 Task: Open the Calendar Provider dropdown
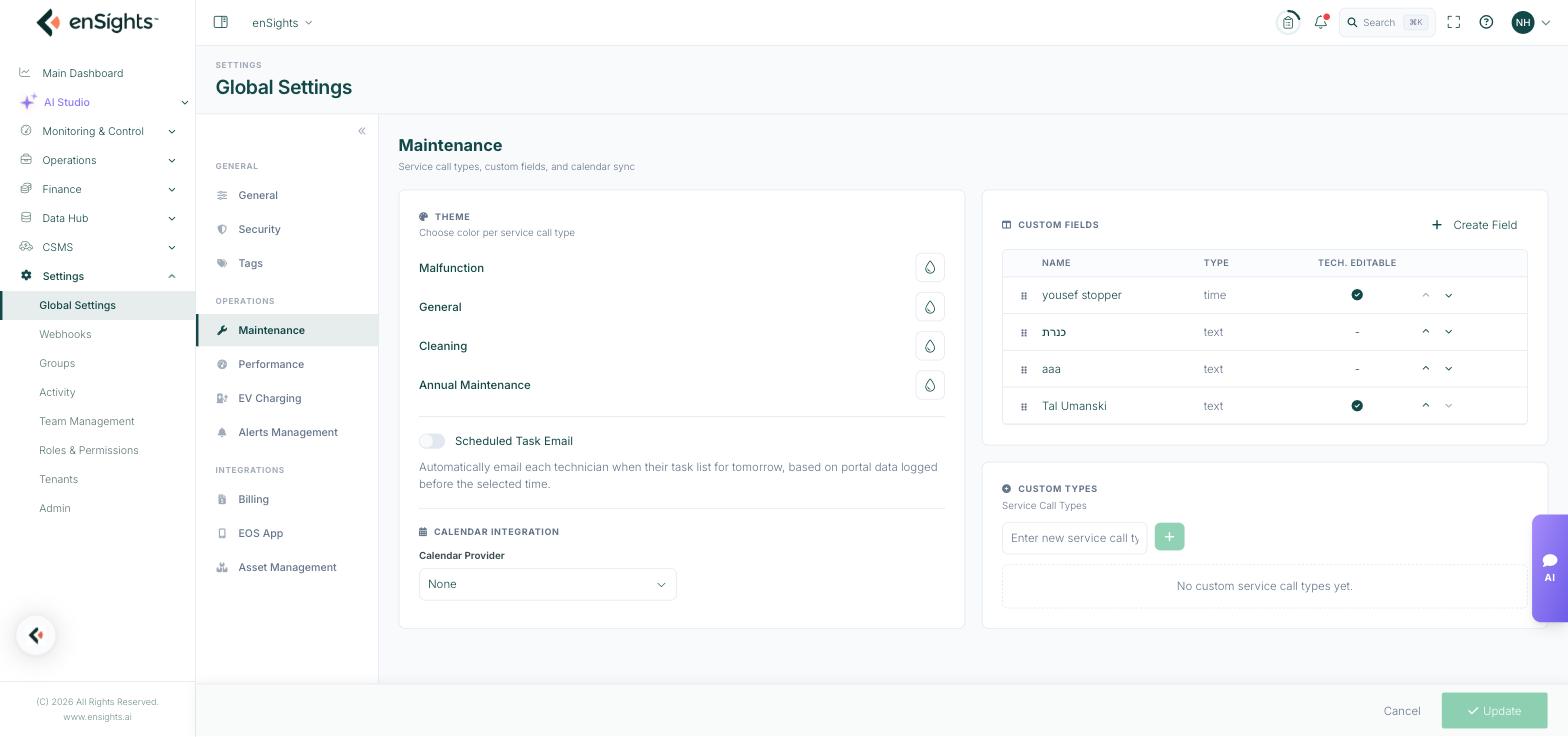[548, 584]
